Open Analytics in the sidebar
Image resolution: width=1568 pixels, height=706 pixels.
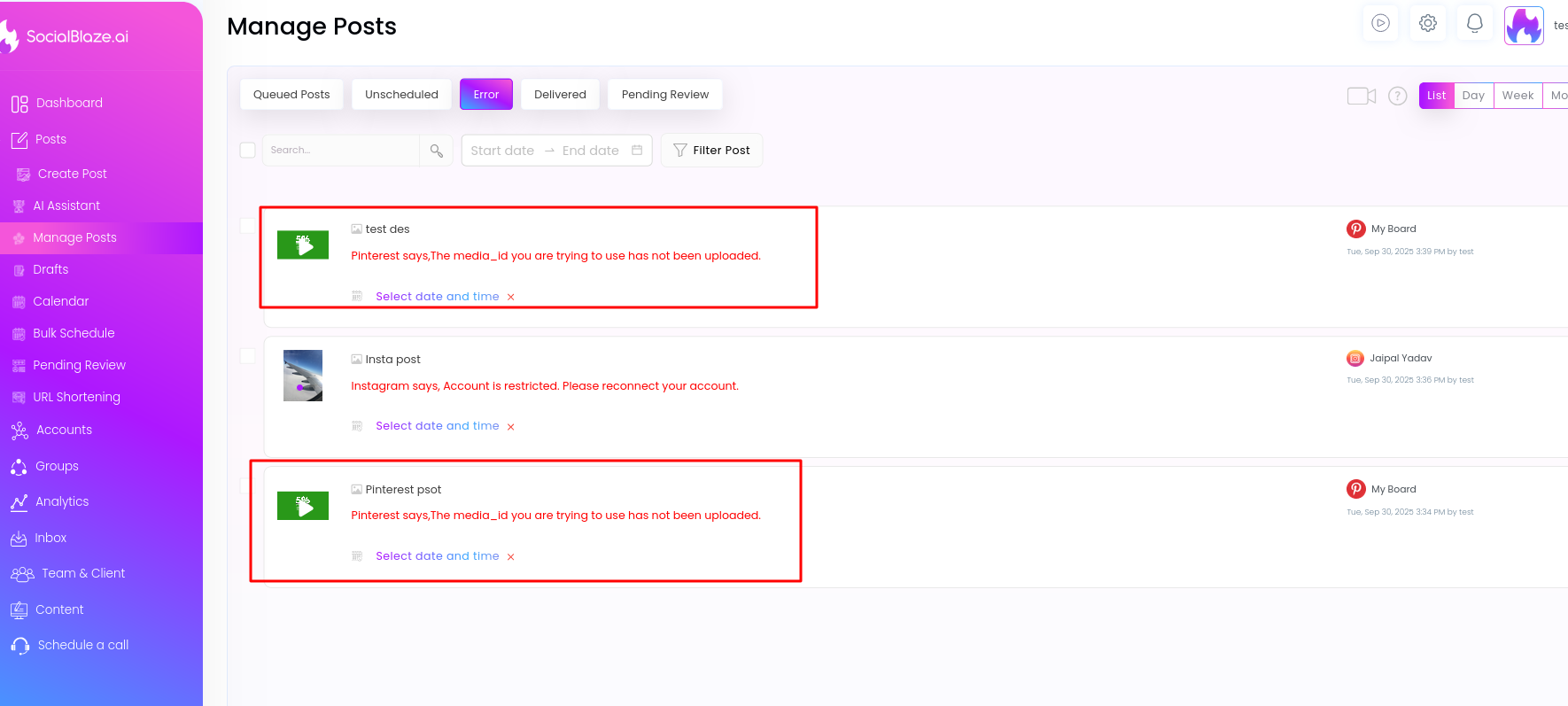tap(62, 501)
